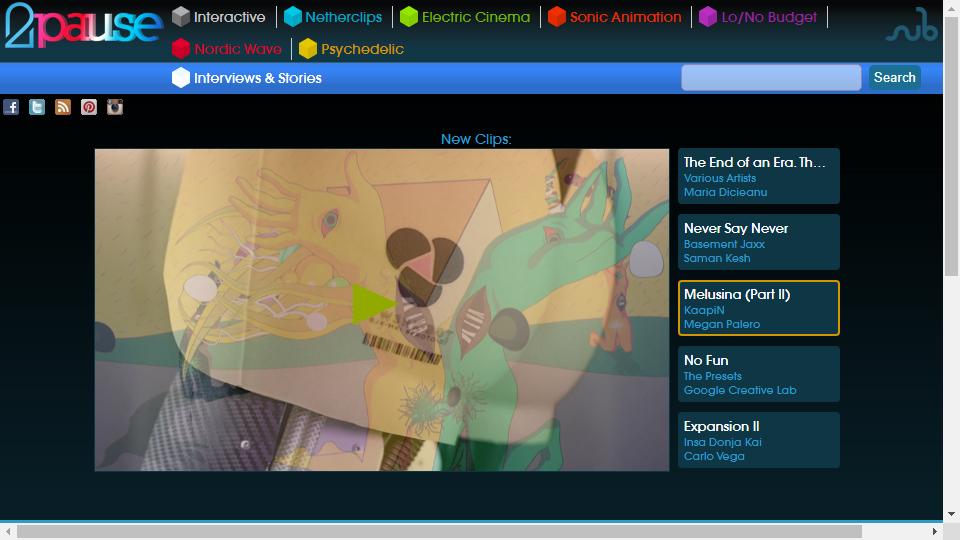
Task: Focus the search text field
Action: pyautogui.click(x=771, y=78)
